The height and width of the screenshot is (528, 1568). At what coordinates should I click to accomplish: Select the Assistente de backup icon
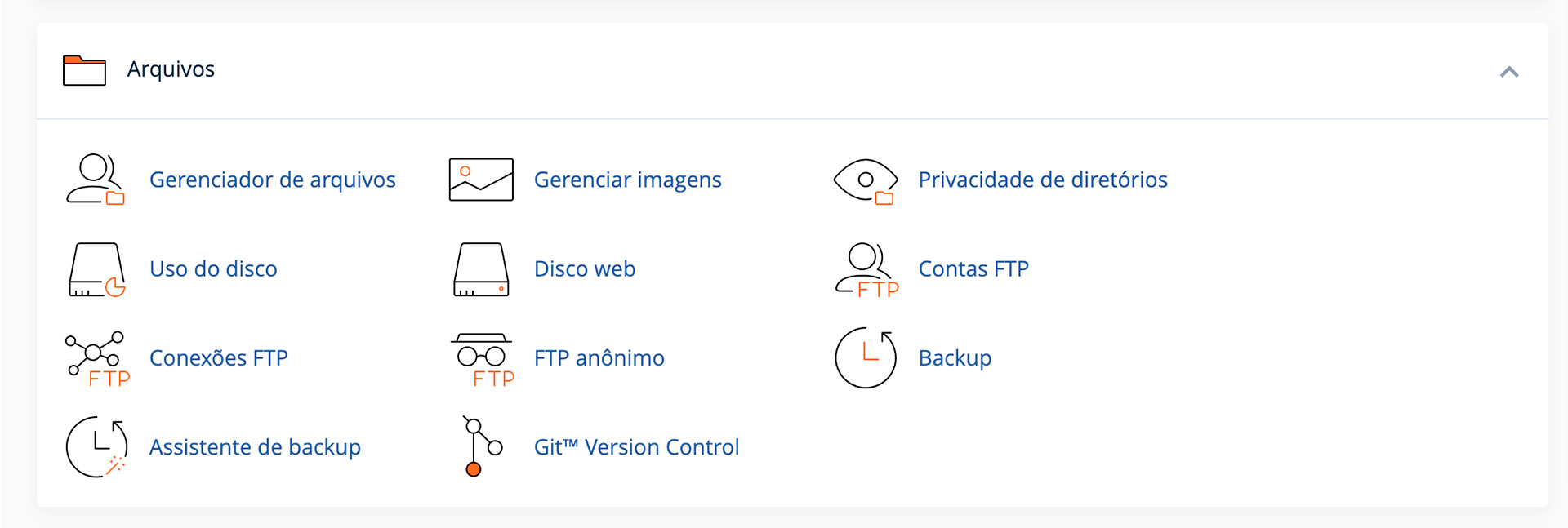pos(96,447)
